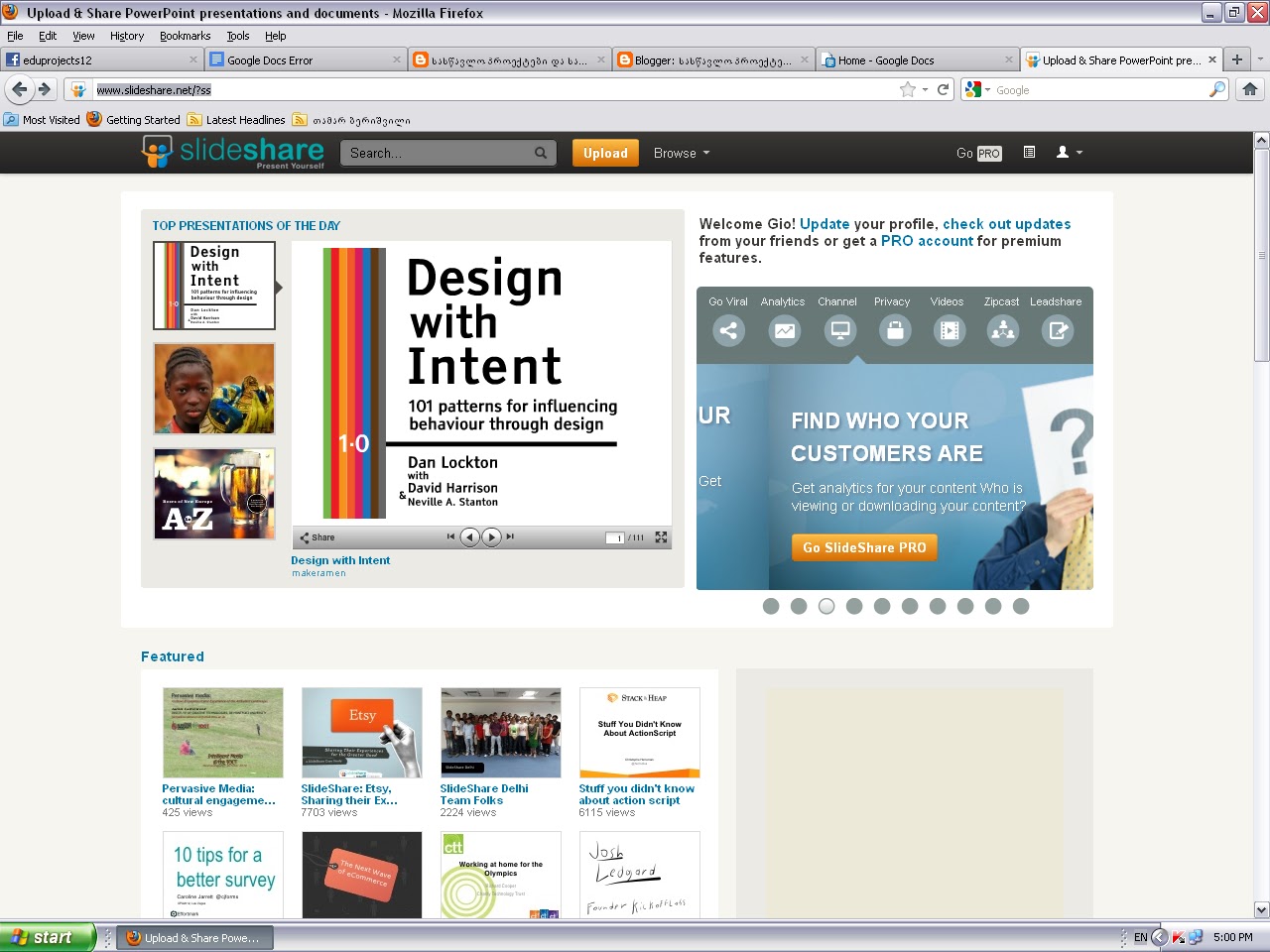
Task: Click the Videos film icon
Action: [x=950, y=331]
